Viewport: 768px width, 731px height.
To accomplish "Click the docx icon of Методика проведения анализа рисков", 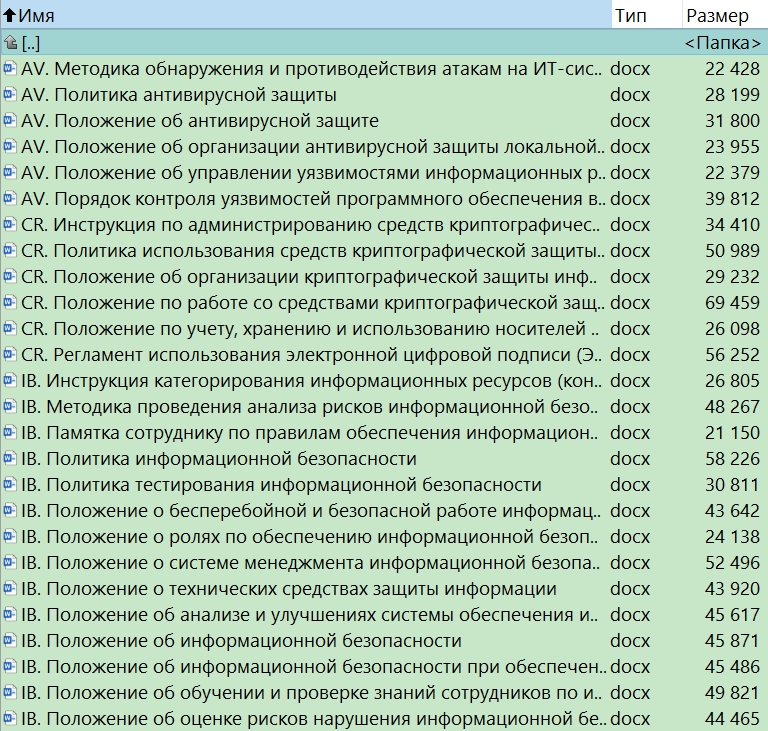I will (10, 406).
